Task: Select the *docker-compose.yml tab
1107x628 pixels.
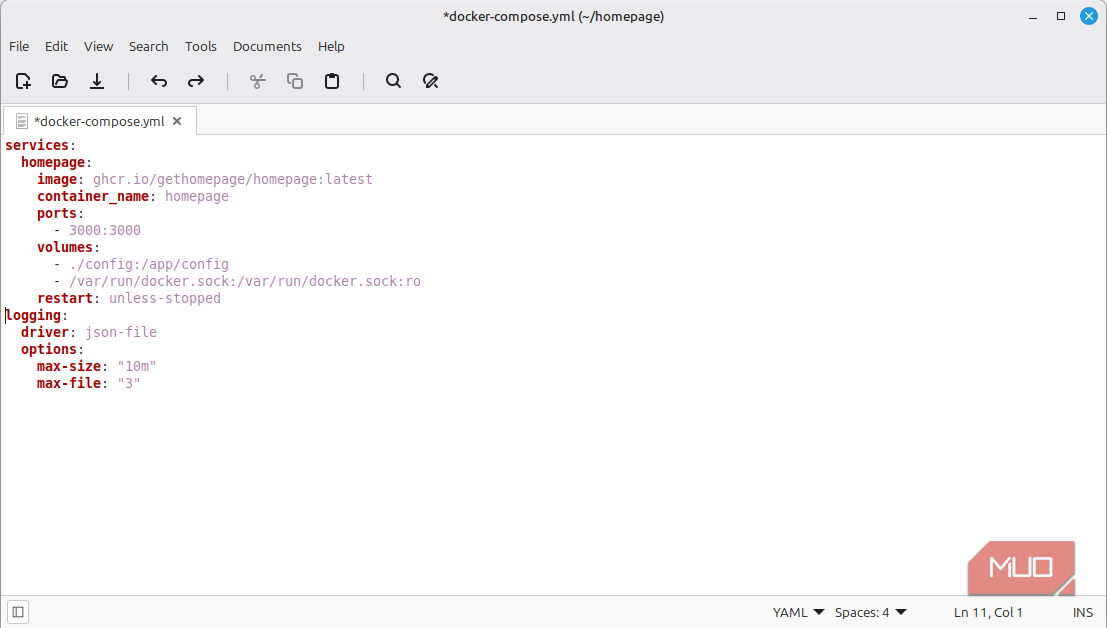Action: (x=100, y=121)
